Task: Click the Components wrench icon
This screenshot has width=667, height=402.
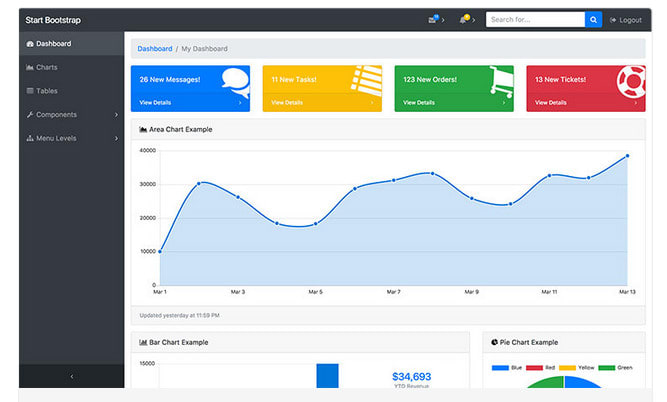Action: click(x=30, y=114)
